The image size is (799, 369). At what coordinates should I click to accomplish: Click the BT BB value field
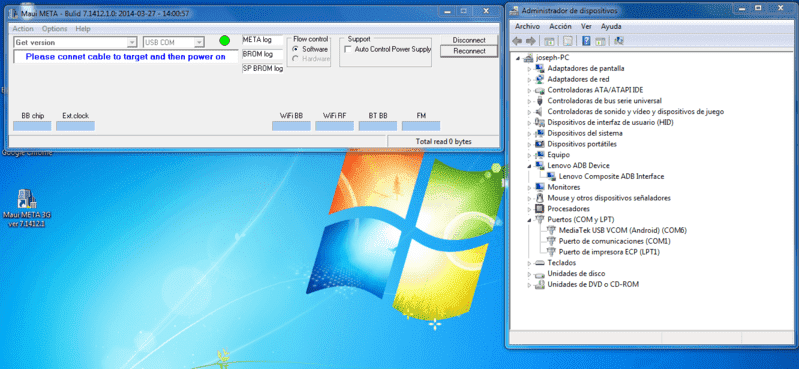click(378, 126)
